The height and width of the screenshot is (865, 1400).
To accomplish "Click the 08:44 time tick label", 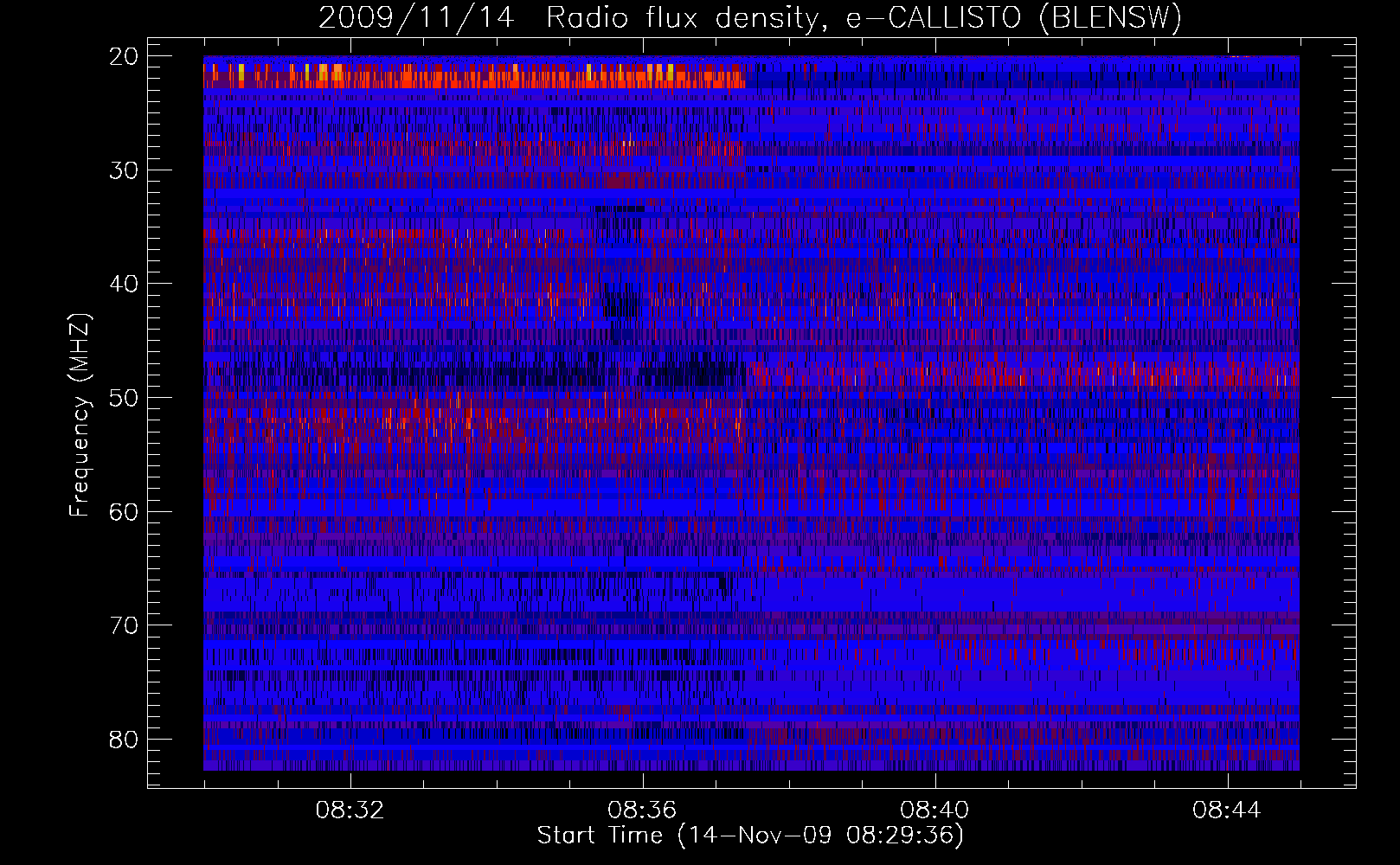I will [x=1227, y=811].
